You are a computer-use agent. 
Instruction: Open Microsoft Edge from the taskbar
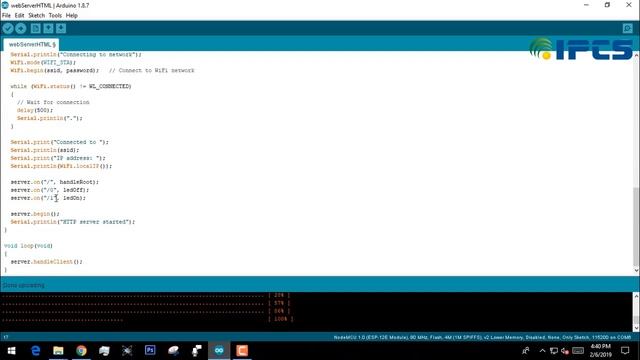click(36, 351)
